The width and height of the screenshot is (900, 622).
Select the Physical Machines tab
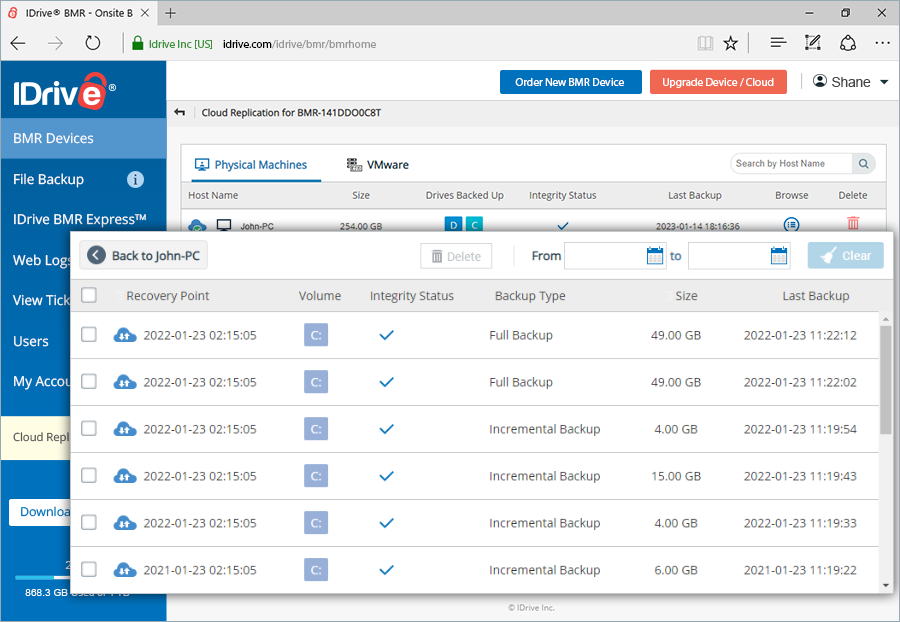pyautogui.click(x=260, y=163)
